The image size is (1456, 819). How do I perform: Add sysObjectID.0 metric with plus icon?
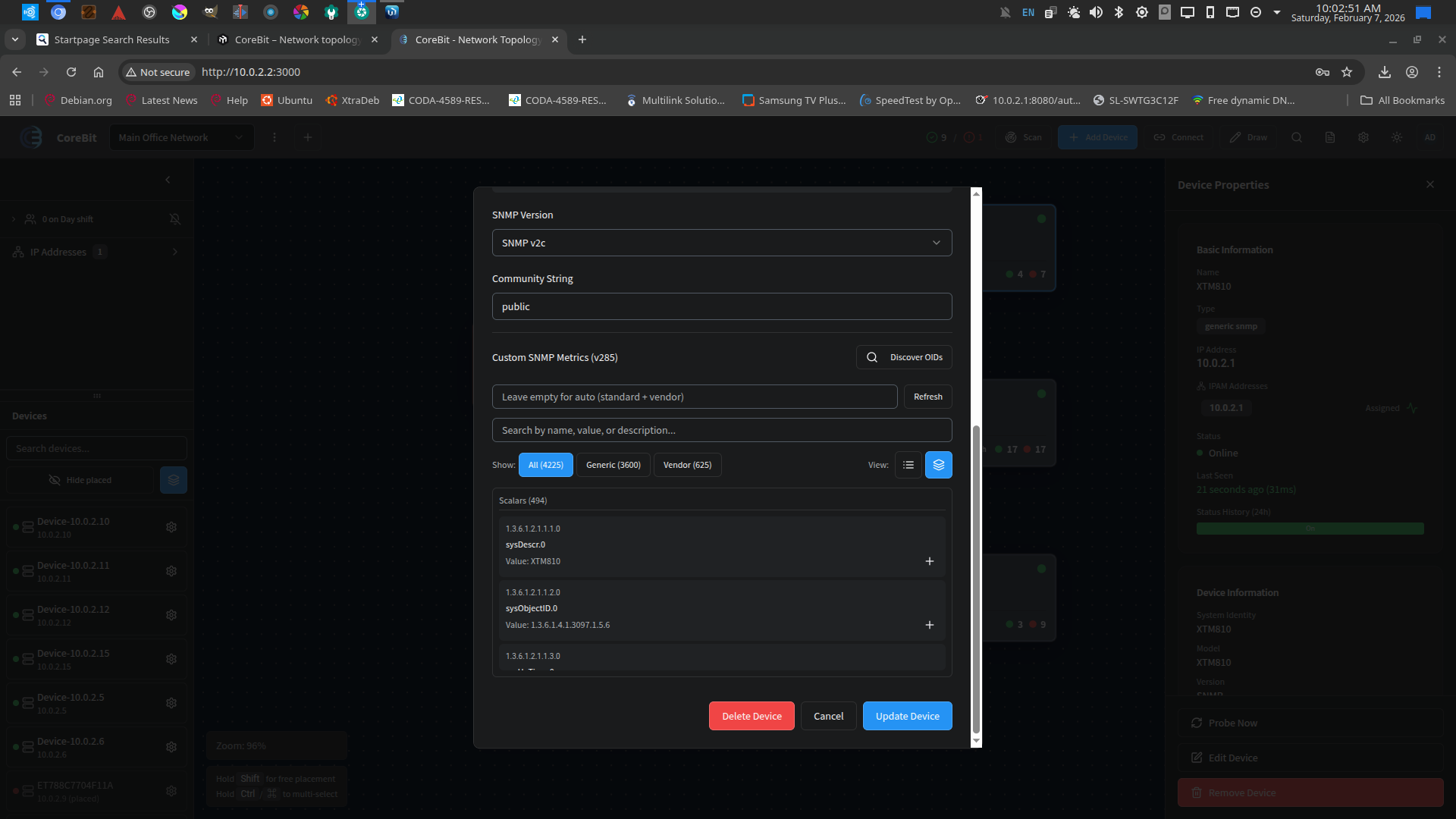click(929, 625)
